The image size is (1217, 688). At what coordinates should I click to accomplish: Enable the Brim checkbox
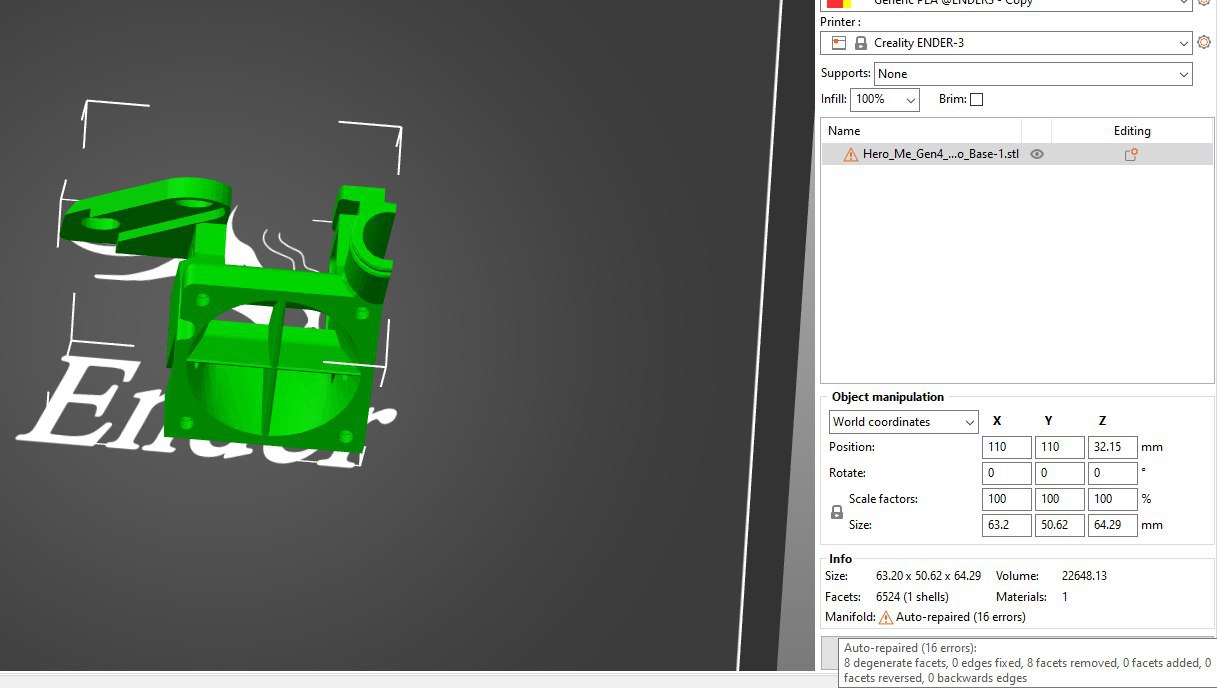(x=976, y=99)
